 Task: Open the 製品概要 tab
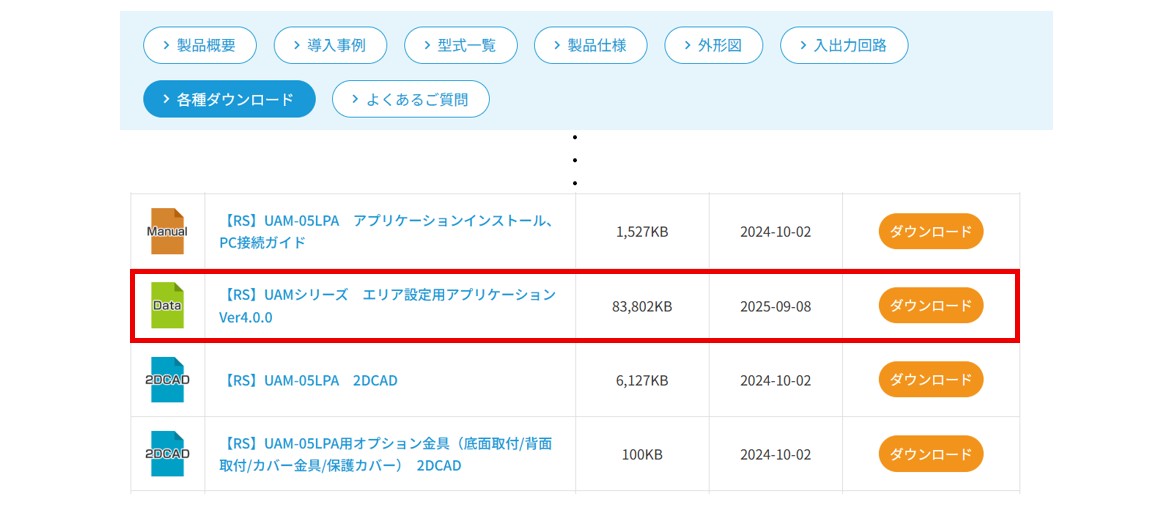(x=200, y=45)
